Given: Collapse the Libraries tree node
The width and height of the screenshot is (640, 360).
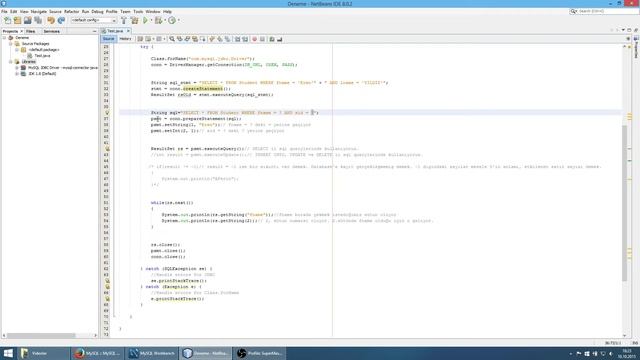Looking at the screenshot, I should [x=11, y=62].
